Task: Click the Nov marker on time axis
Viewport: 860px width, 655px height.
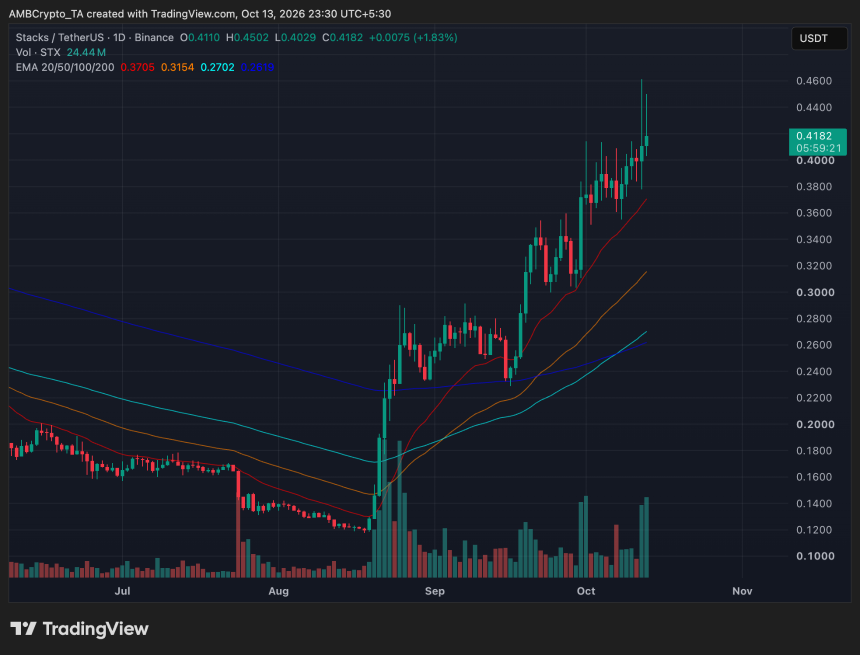Action: click(742, 591)
